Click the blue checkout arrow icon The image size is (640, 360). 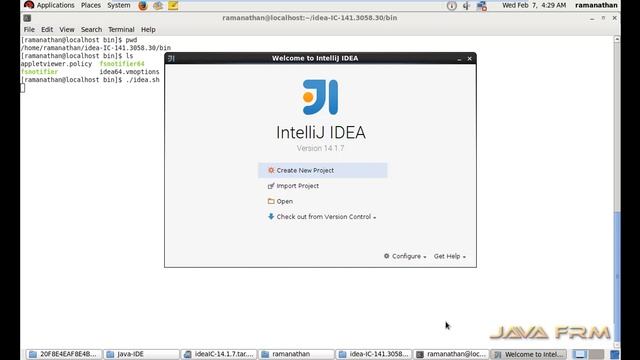click(x=271, y=216)
